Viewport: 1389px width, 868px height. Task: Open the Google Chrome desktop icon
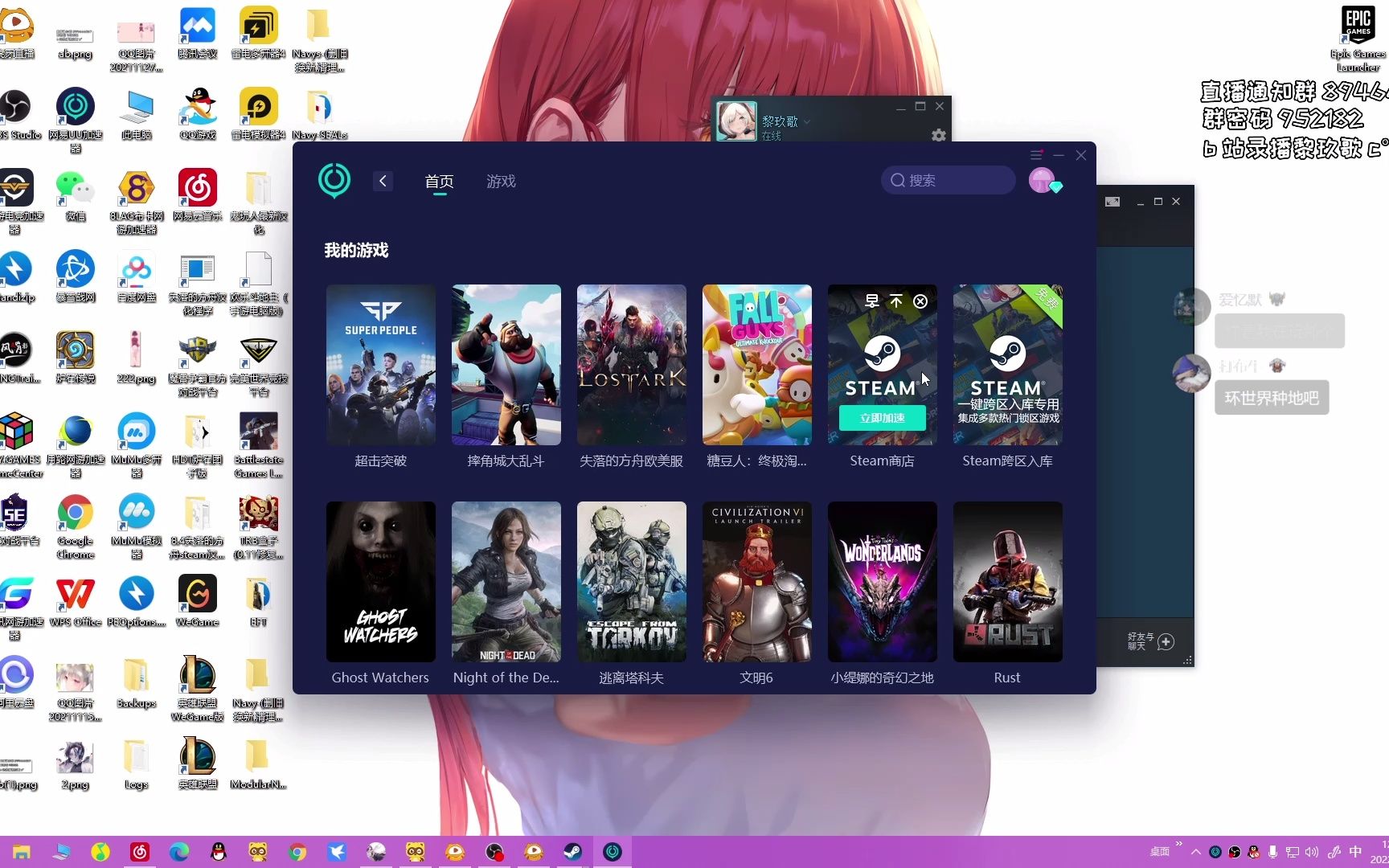[x=76, y=526]
